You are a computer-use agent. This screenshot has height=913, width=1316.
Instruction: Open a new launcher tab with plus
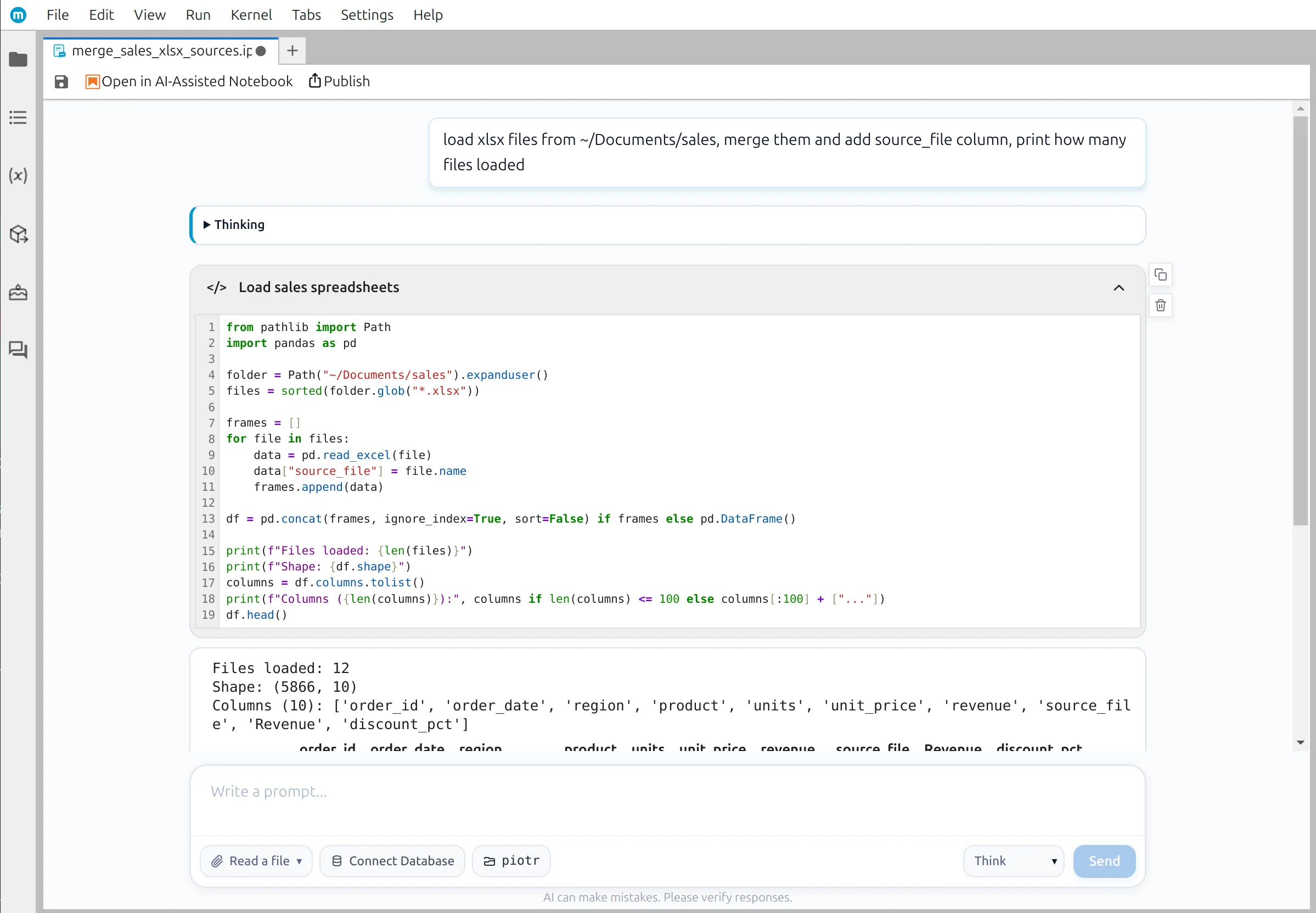click(x=292, y=51)
